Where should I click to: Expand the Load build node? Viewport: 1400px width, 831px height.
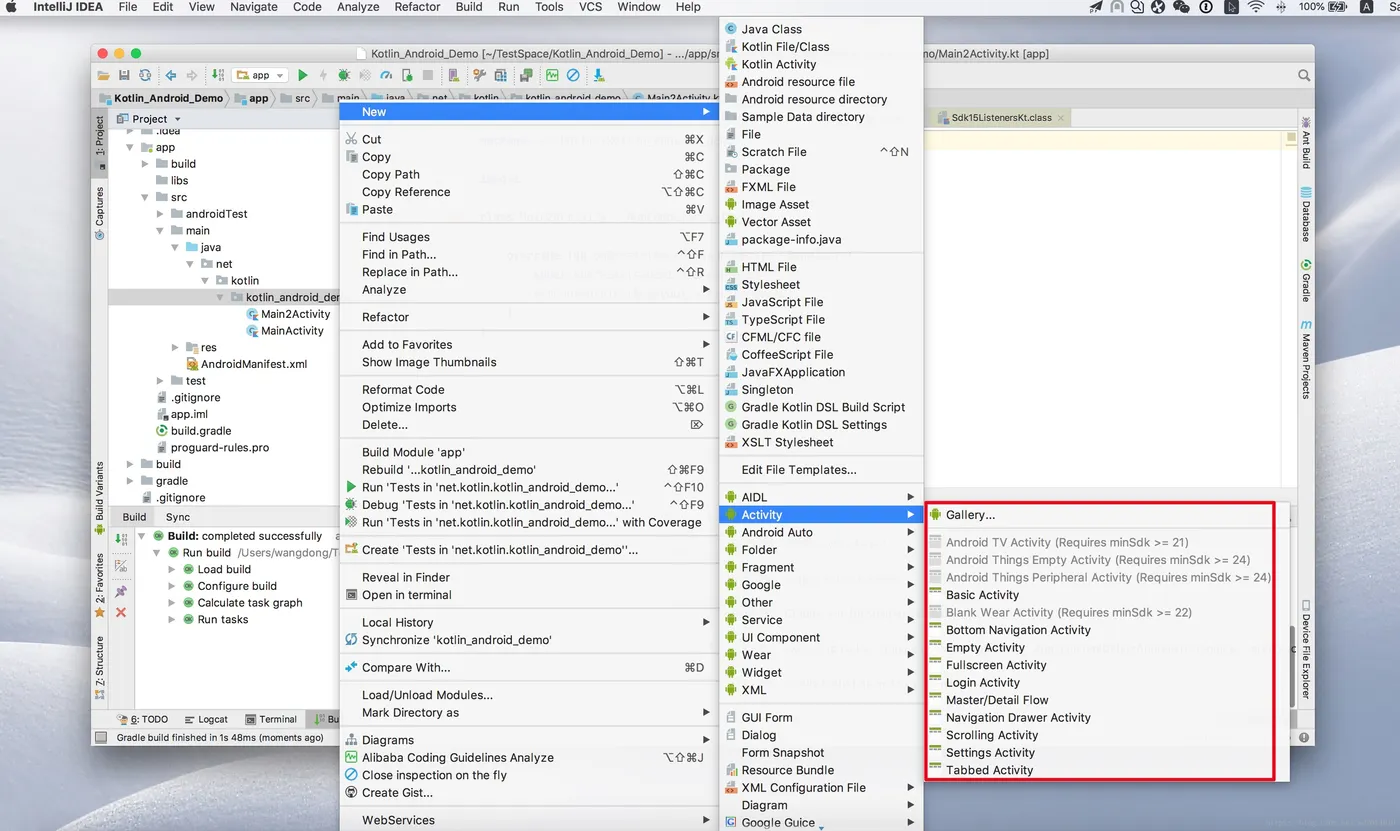[x=171, y=570]
